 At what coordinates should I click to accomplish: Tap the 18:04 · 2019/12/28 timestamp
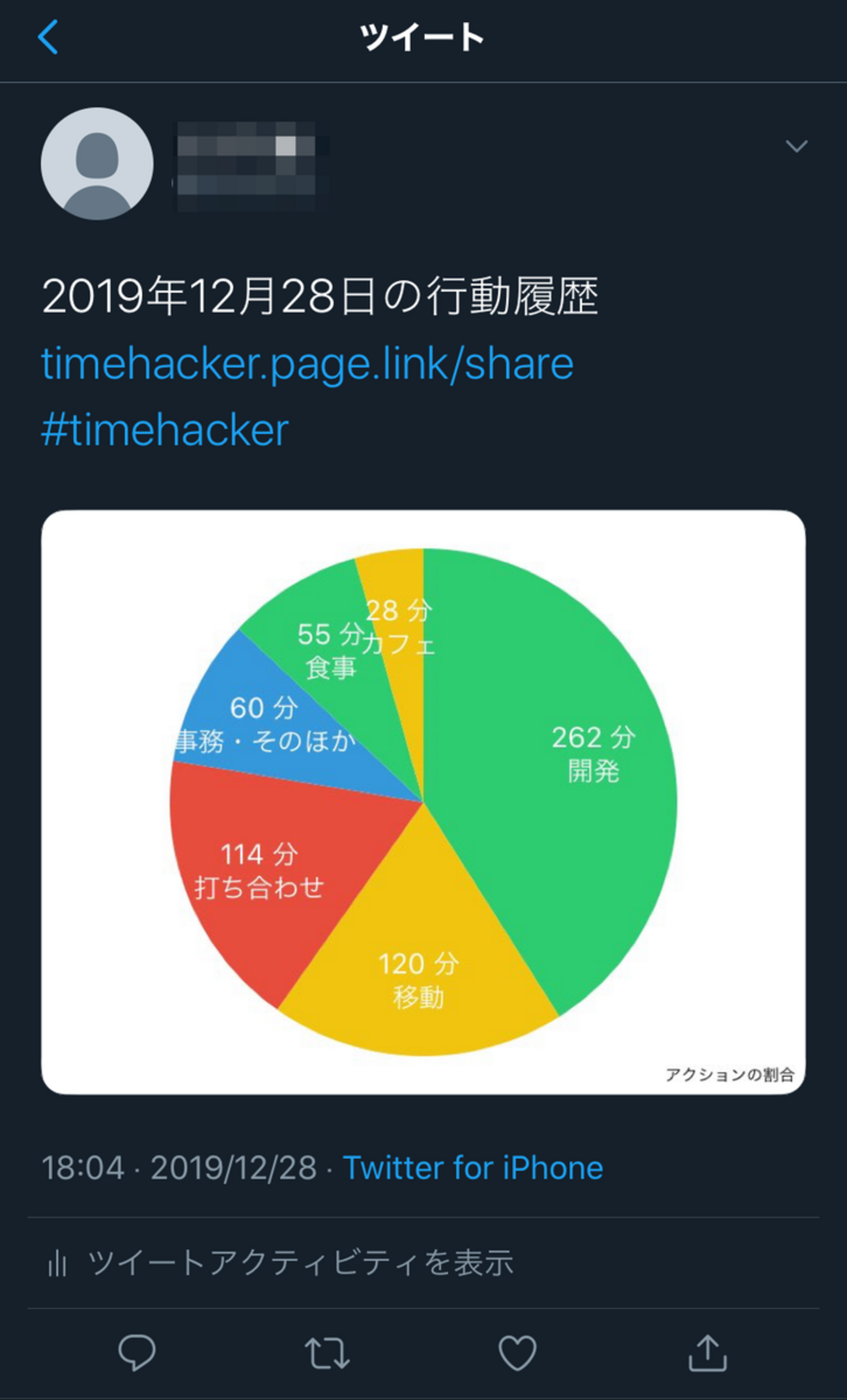(180, 1167)
